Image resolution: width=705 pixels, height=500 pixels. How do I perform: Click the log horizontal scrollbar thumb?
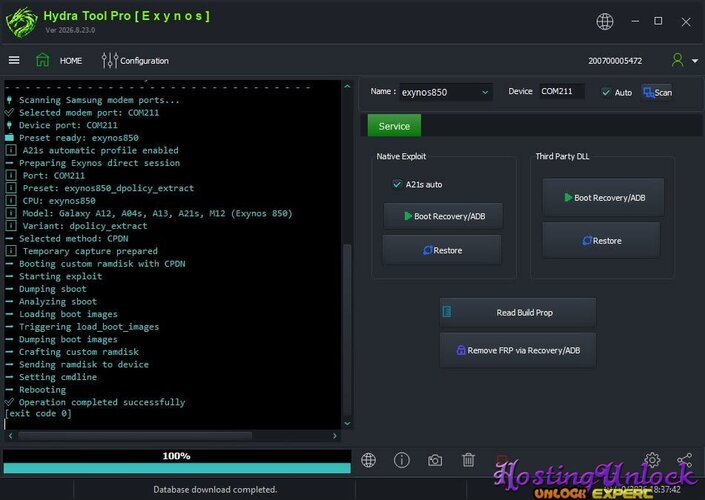135,435
